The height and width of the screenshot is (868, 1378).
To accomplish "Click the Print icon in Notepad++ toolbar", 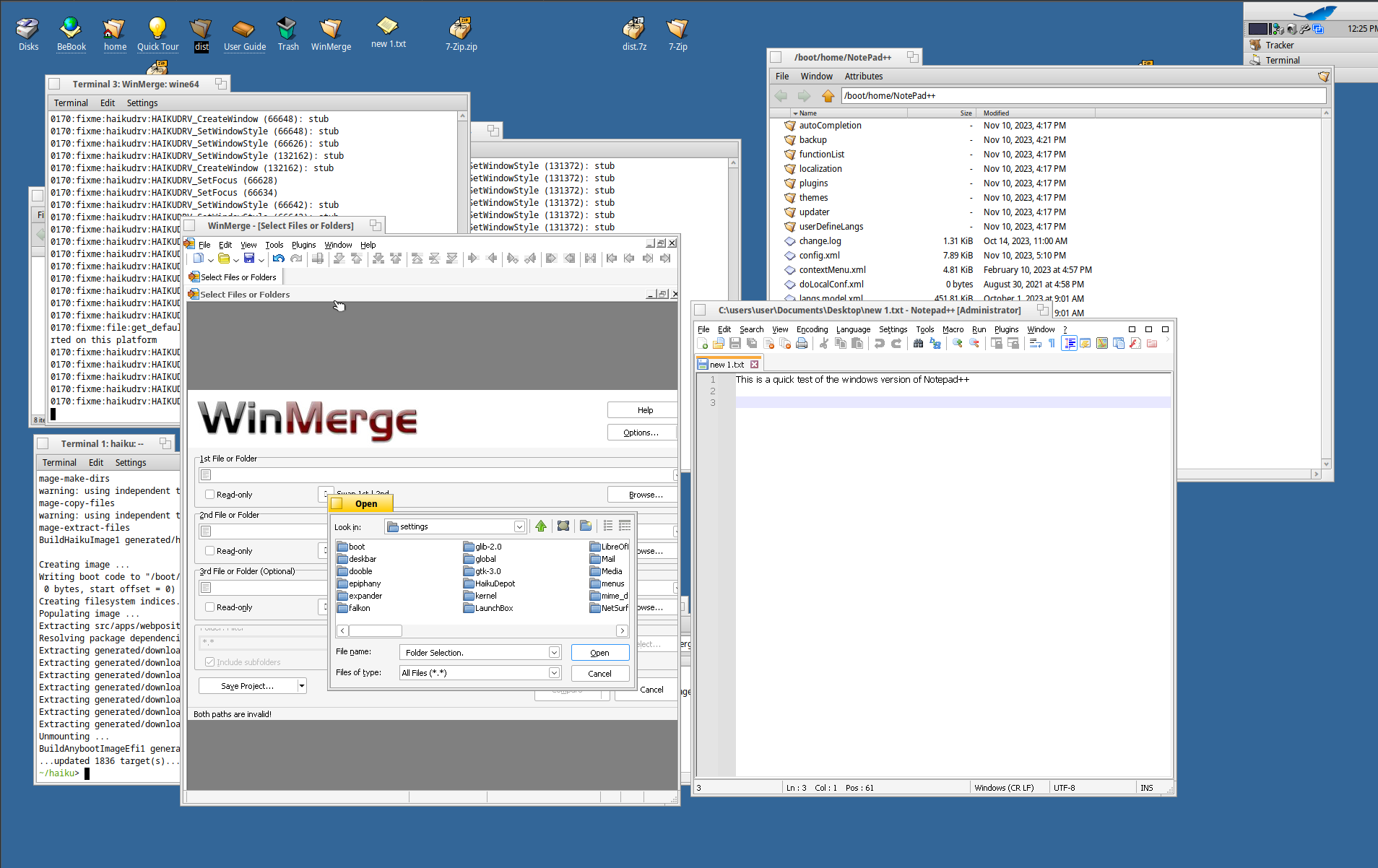I will click(802, 344).
